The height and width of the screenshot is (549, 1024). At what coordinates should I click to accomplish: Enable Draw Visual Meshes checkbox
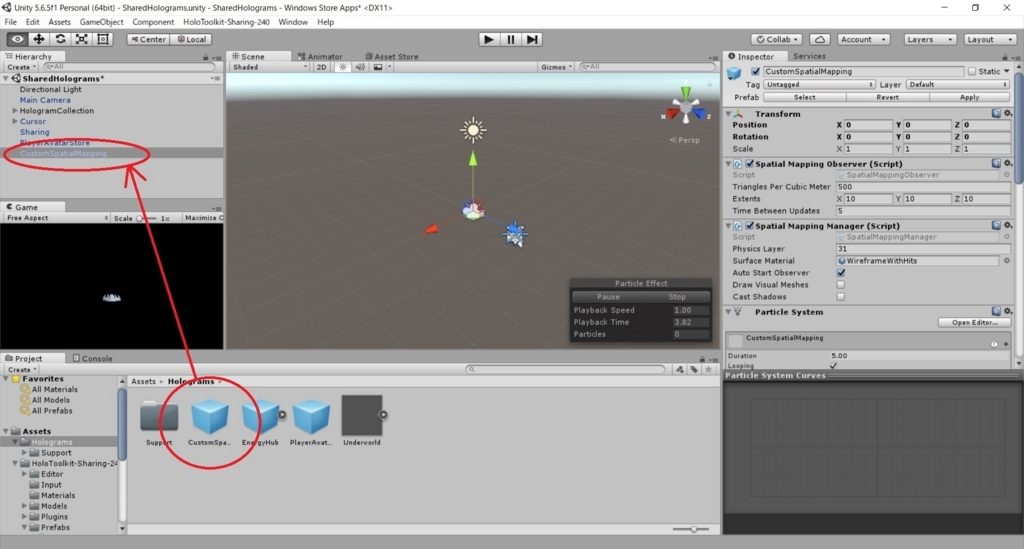[x=841, y=285]
